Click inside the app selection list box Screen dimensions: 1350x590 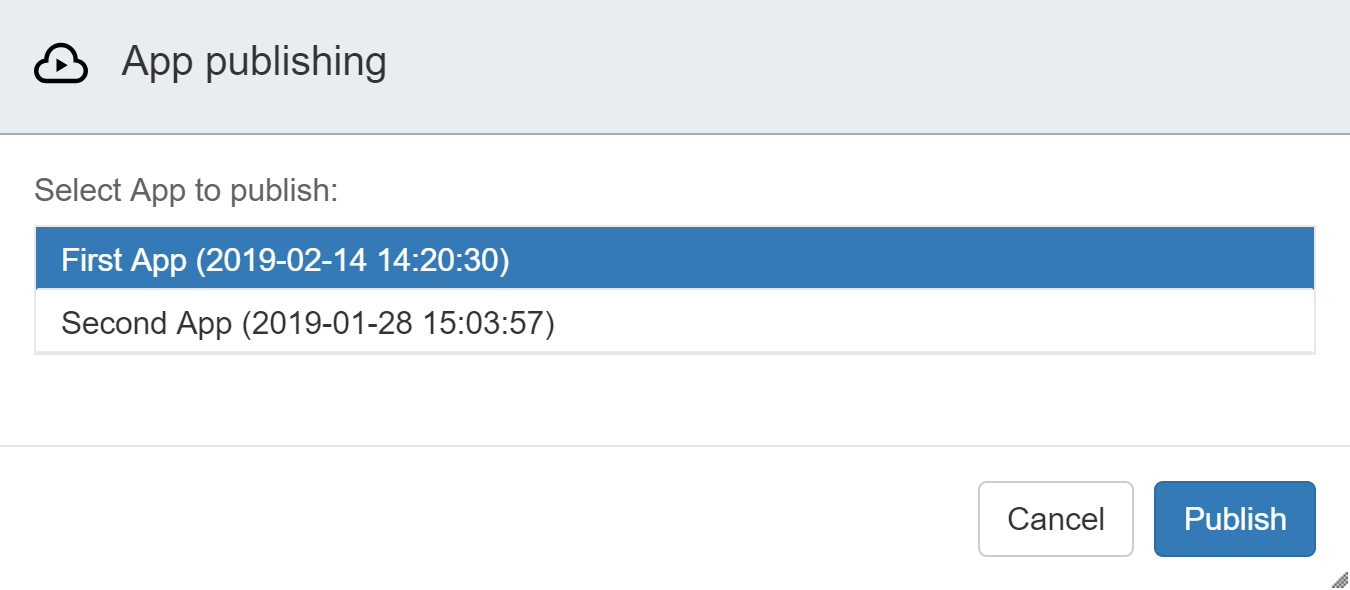click(x=675, y=290)
